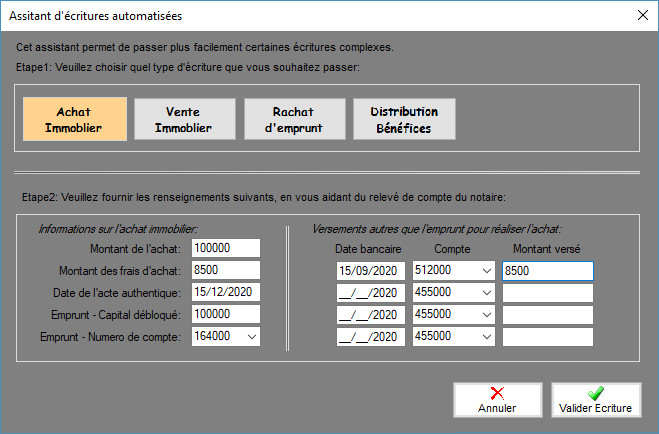The width and height of the screenshot is (659, 434).
Task: Switch to Rachat d'emprunt entry type
Action: (x=294, y=119)
